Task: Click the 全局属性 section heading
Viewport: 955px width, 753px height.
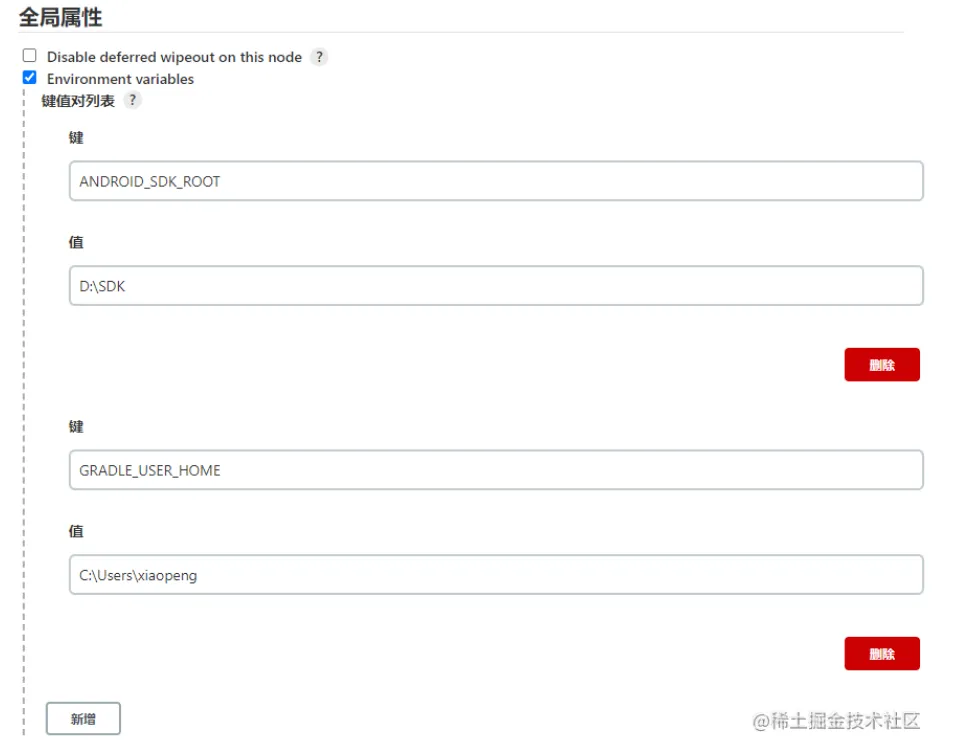Action: click(60, 17)
